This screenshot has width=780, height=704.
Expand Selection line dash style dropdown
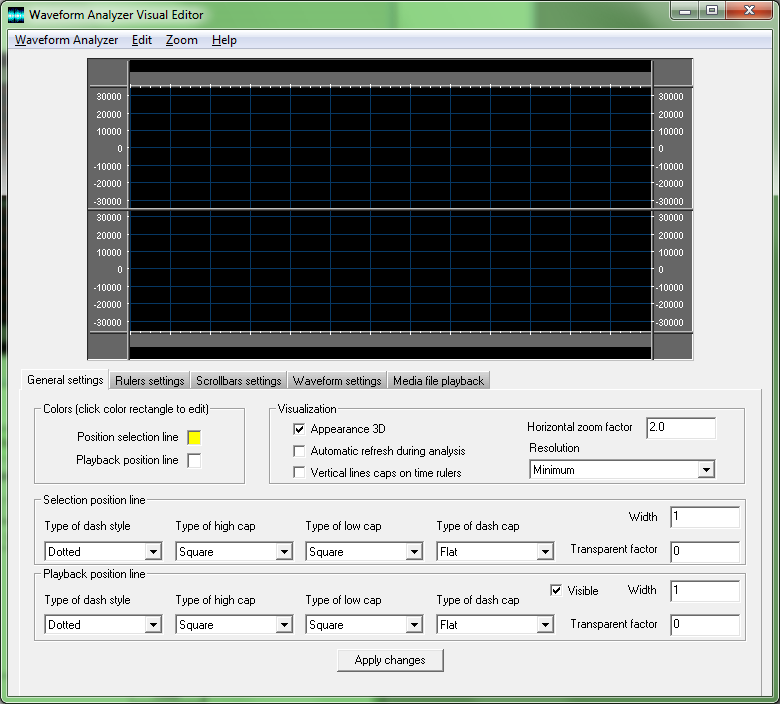click(x=153, y=552)
